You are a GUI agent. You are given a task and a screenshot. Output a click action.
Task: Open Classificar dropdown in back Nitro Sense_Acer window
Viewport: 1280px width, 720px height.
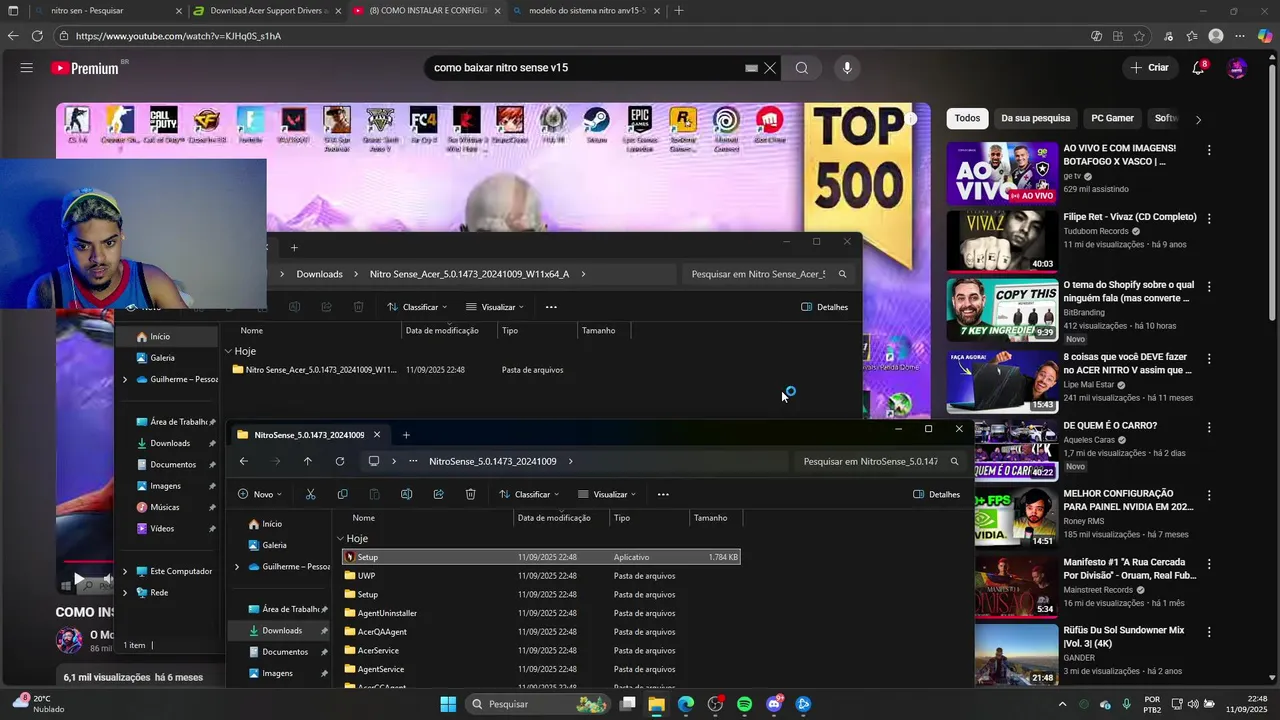click(417, 307)
